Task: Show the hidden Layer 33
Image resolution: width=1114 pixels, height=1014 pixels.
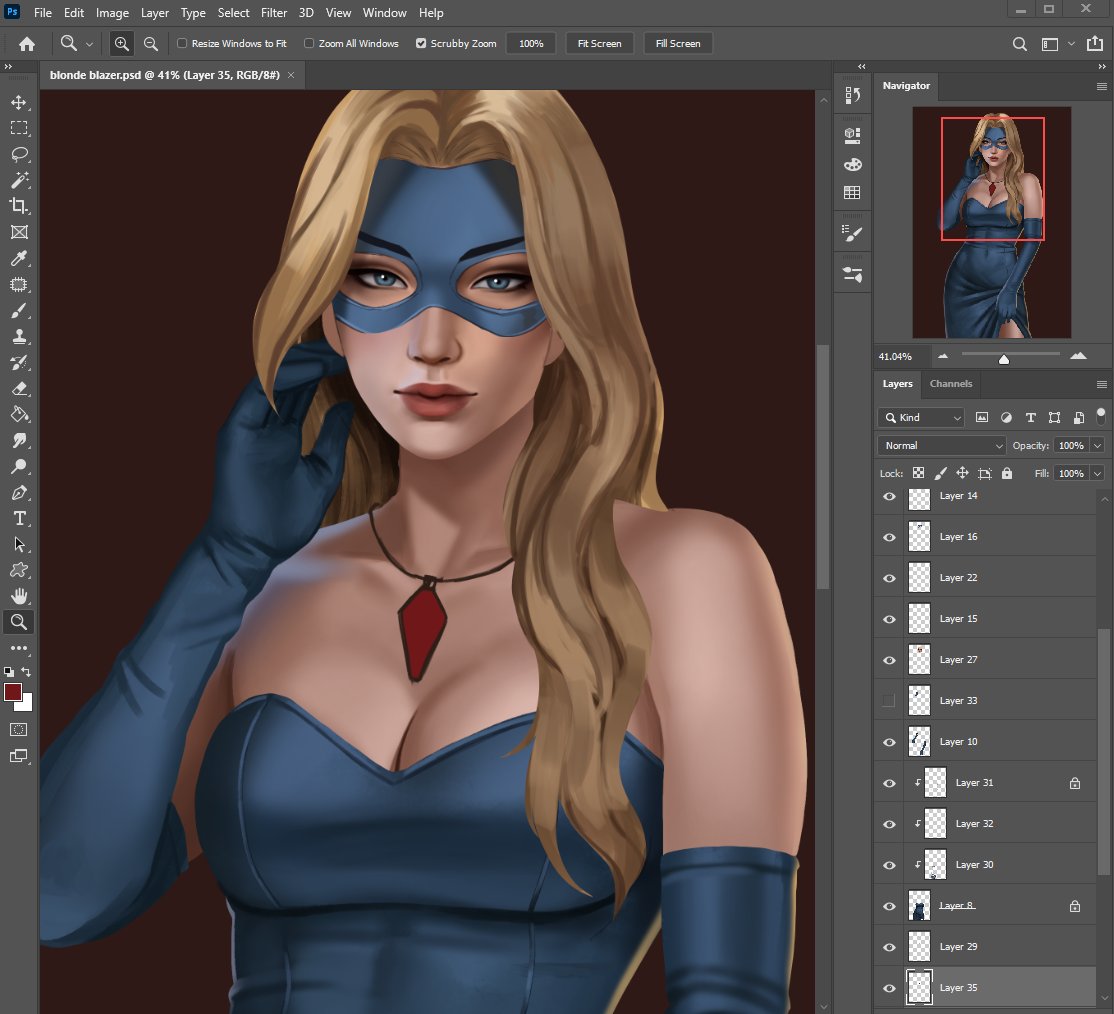Action: coord(889,701)
